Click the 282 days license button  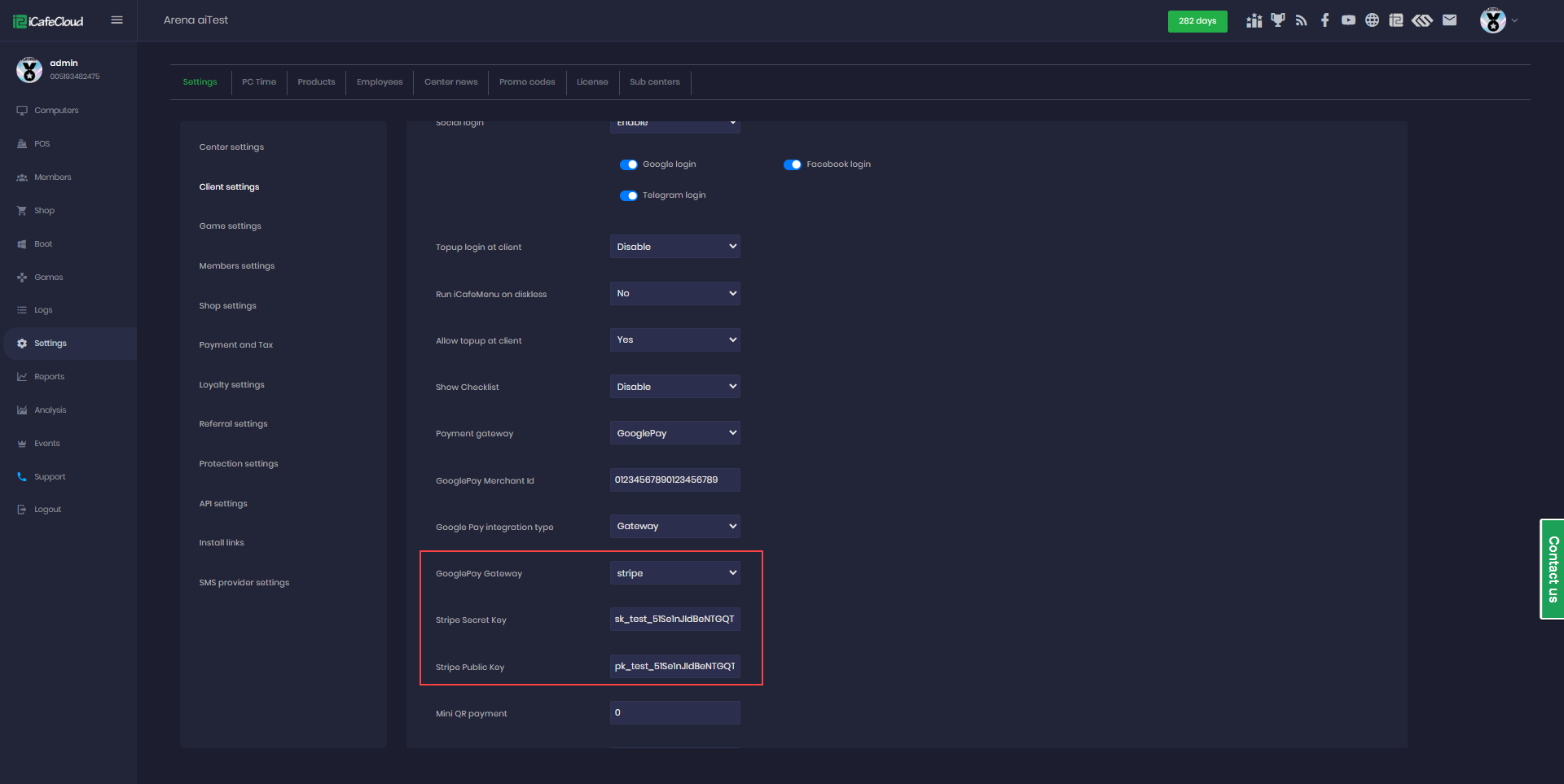coord(1197,21)
